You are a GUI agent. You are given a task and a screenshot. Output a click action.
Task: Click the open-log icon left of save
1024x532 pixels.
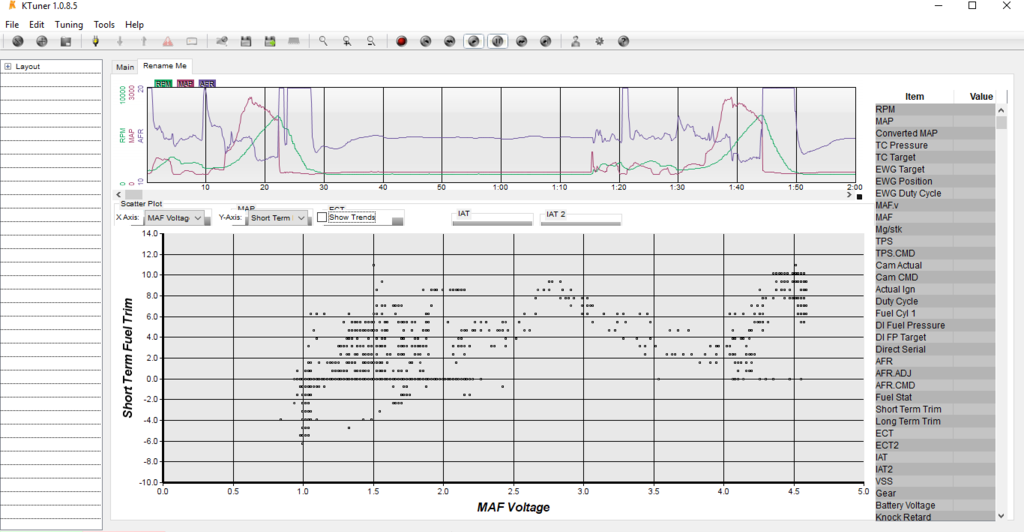[x=222, y=41]
